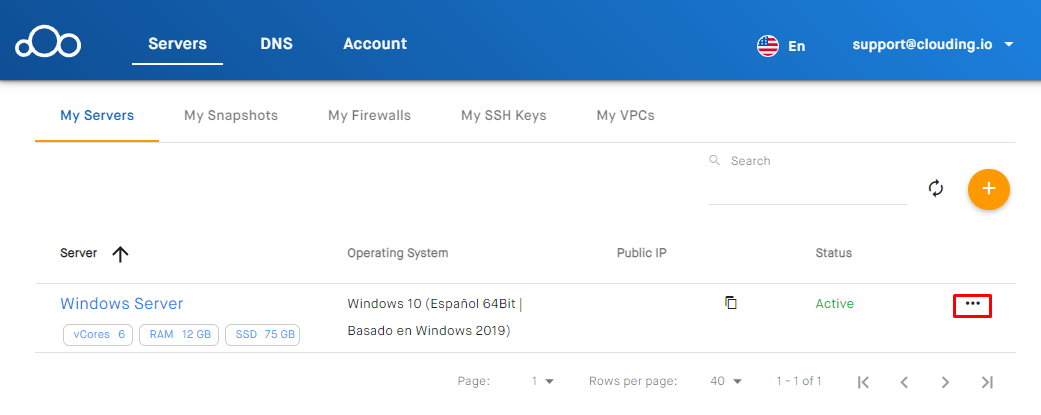Open the Rows per page dropdown
The width and height of the screenshot is (1041, 415).
coord(726,381)
